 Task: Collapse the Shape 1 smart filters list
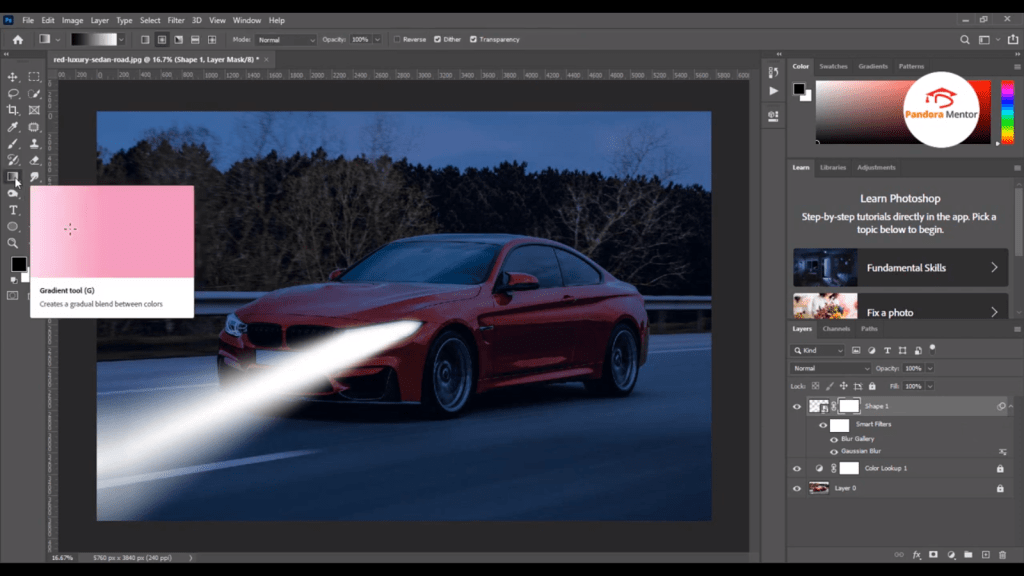point(1010,406)
